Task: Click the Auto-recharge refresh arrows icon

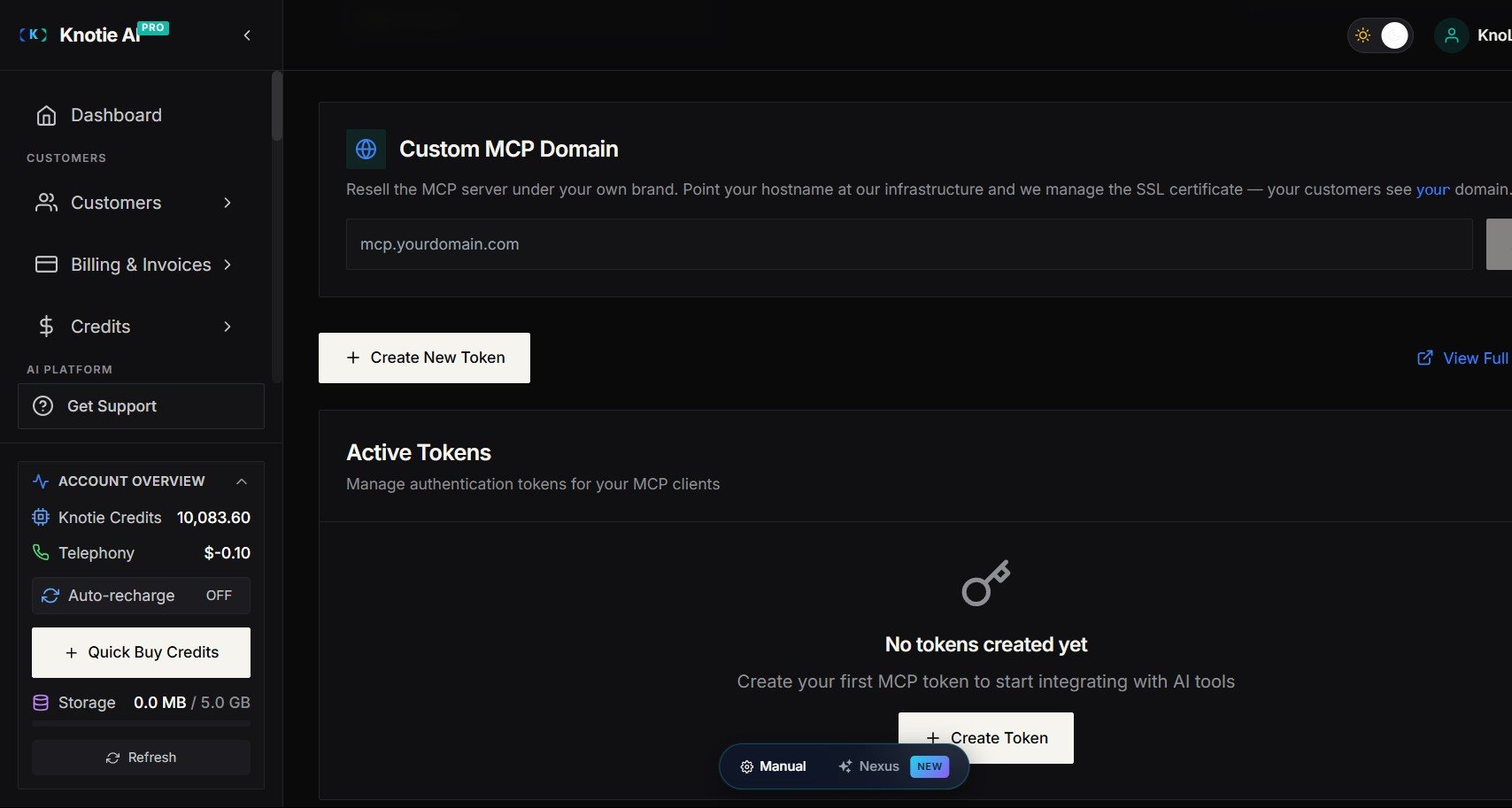Action: point(50,596)
